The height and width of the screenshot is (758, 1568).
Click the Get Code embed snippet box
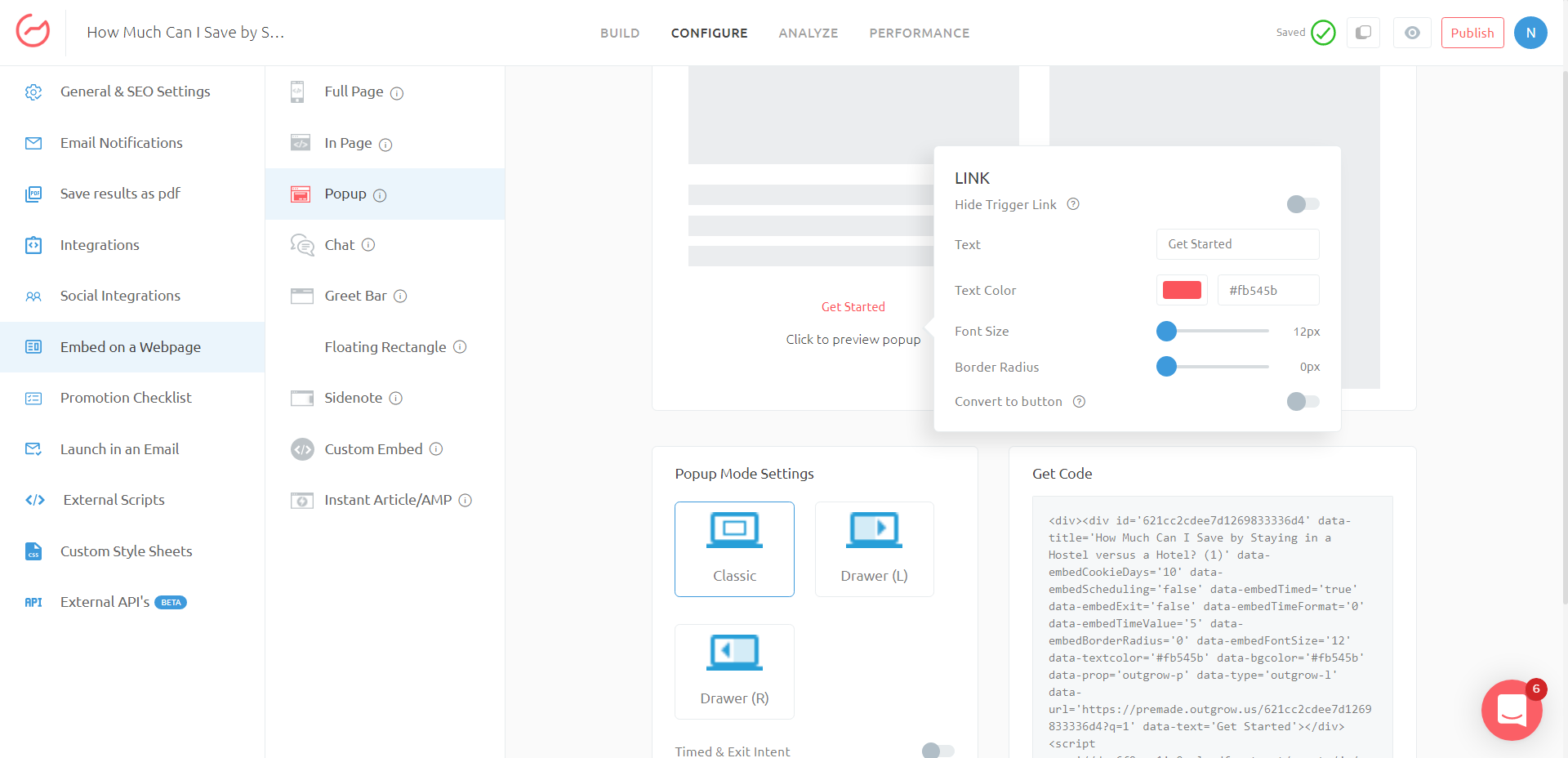coord(1212,626)
